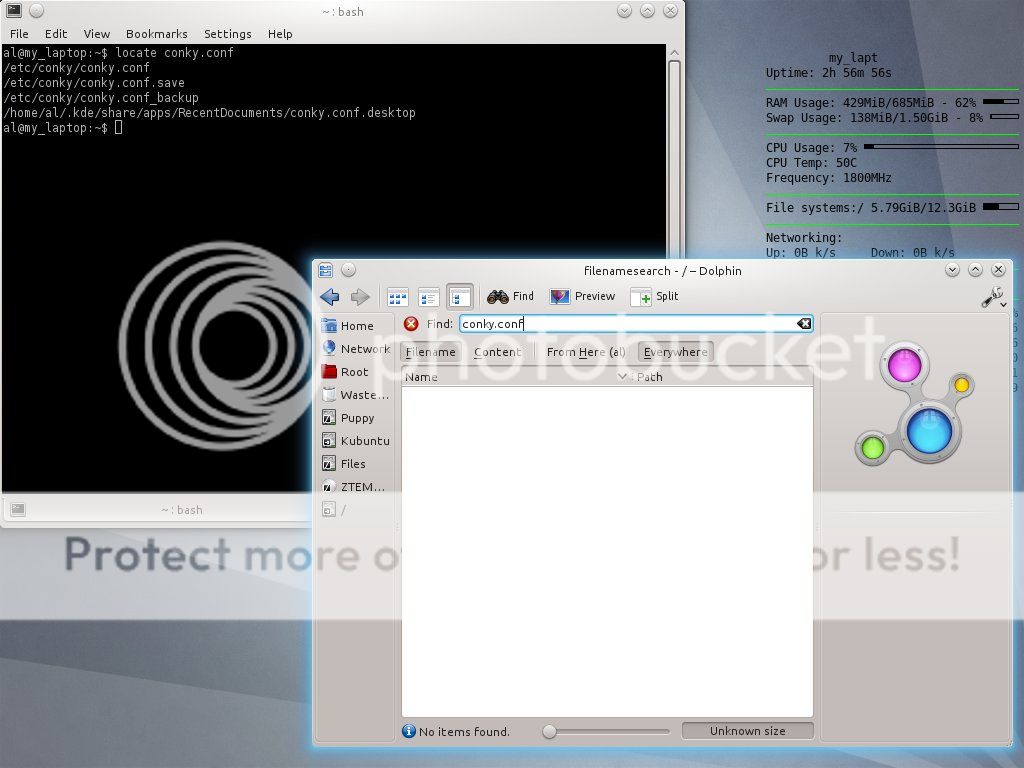Minimize the Dolphin window

click(x=952, y=270)
